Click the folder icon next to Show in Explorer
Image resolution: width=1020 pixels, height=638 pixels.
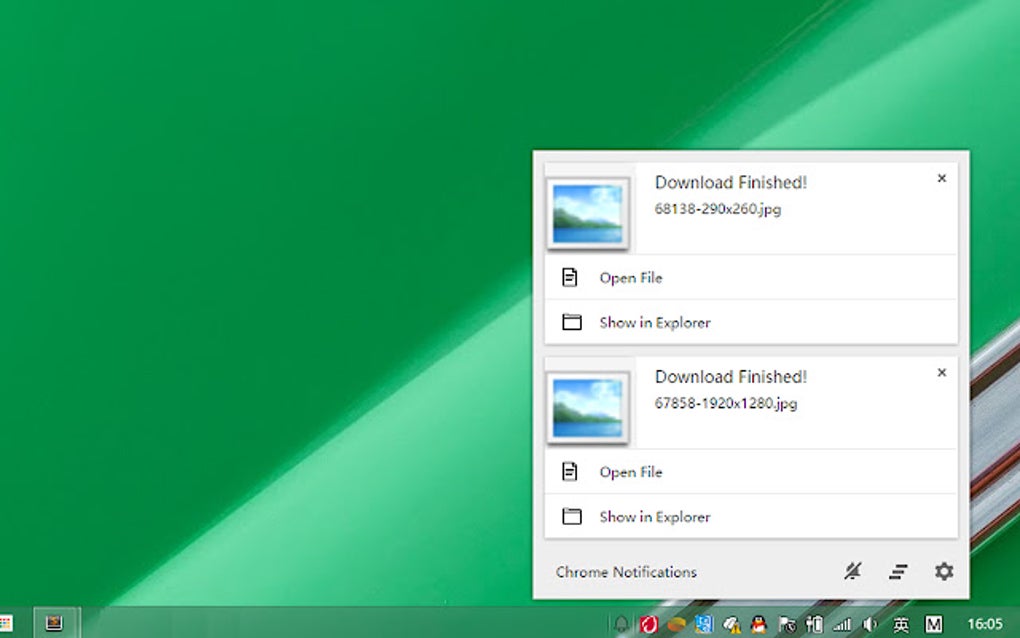571,322
